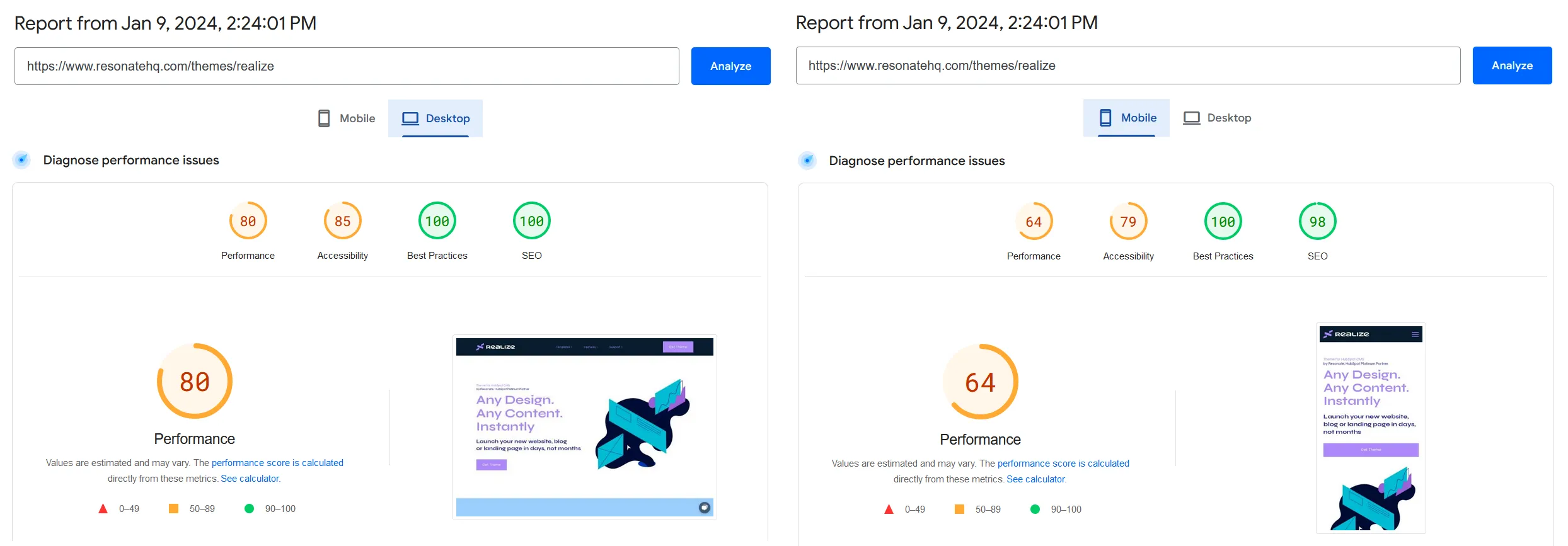Click the mobile page screenshot thumbnail
Viewport: 1568px width, 546px height.
[x=1370, y=428]
